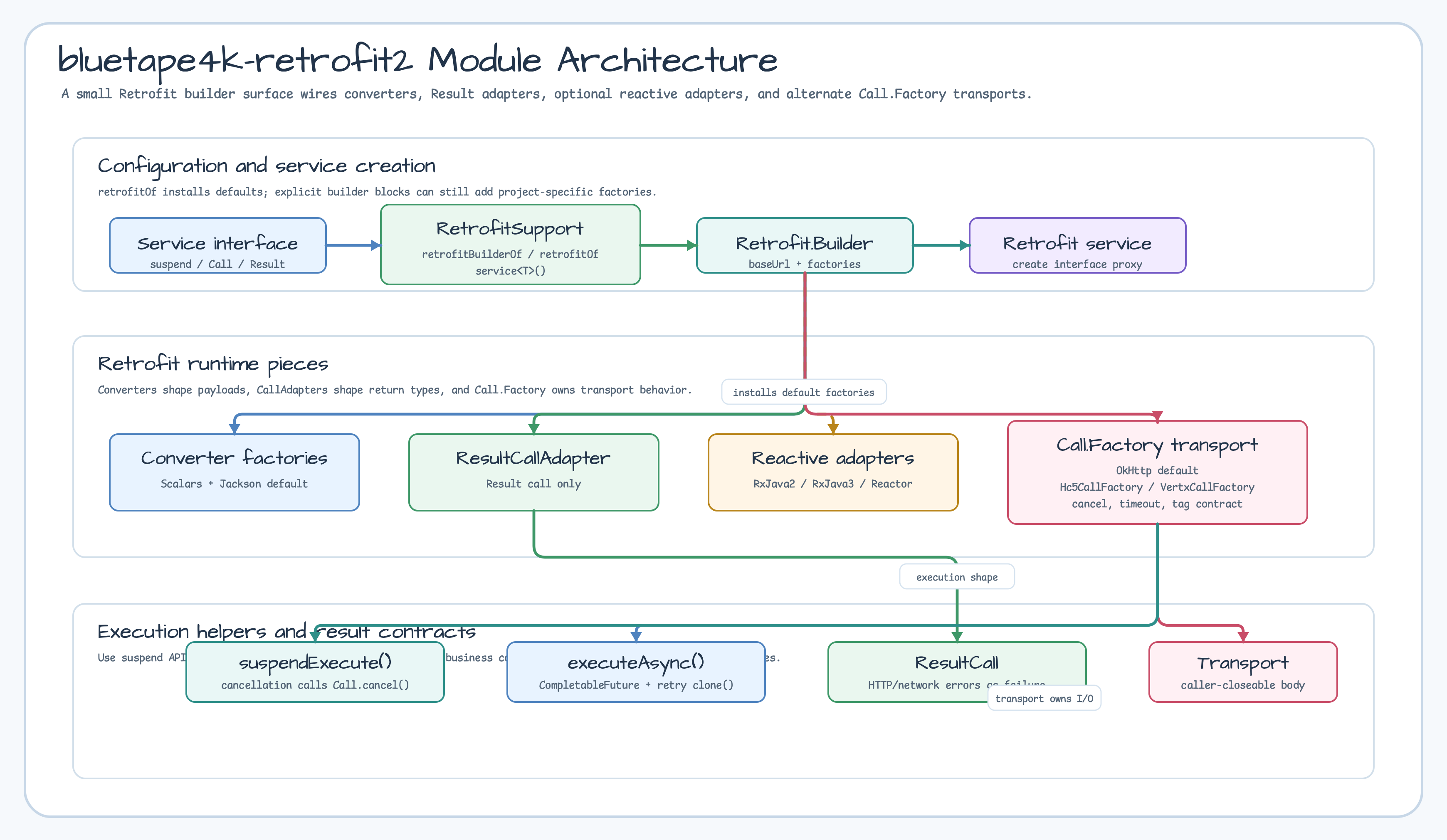1447x840 pixels.
Task: Click the description 'Converters shape payloads'
Action: pyautogui.click(x=395, y=390)
